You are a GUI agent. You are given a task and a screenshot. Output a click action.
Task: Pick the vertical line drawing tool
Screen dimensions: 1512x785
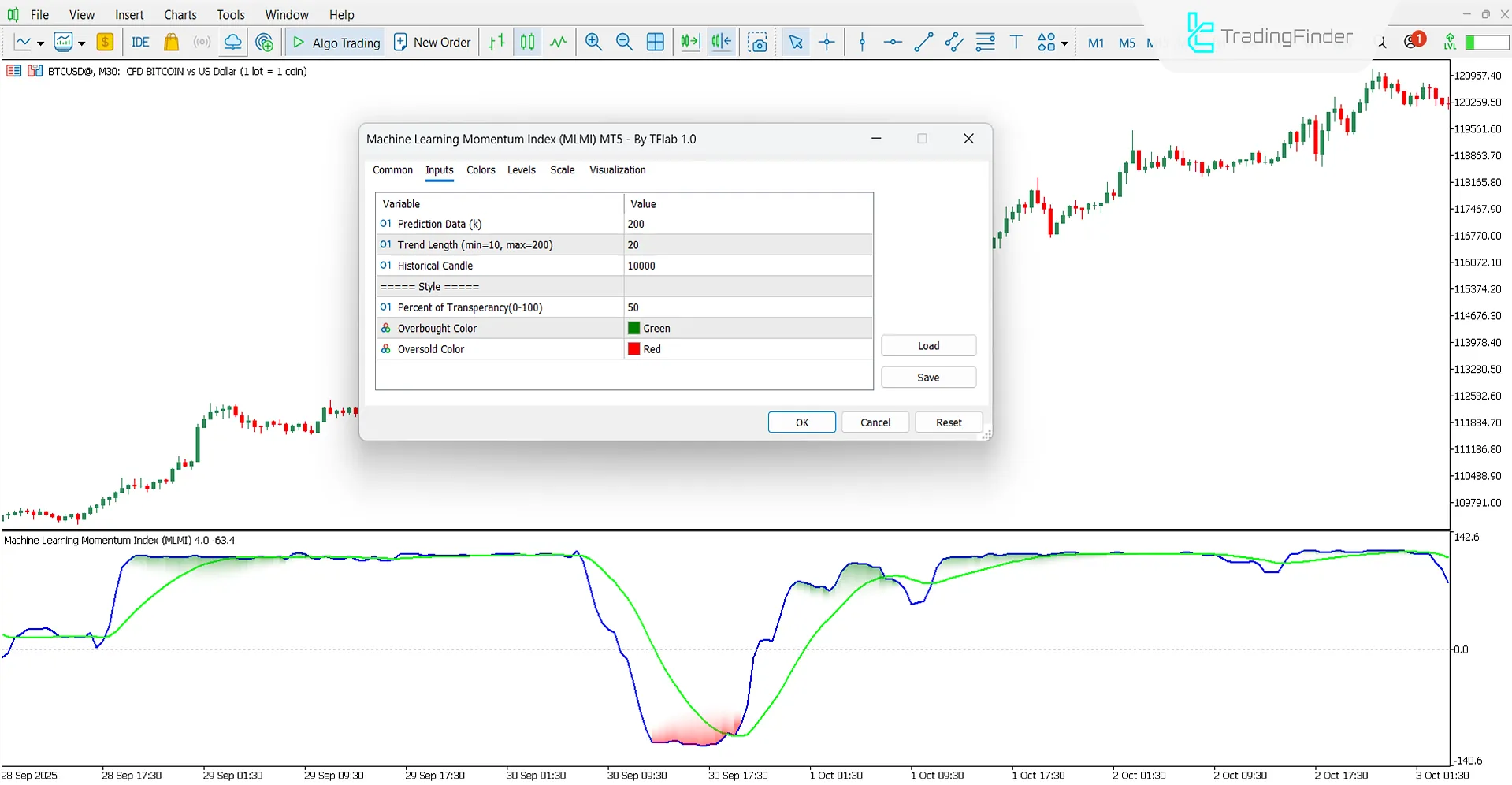(862, 43)
